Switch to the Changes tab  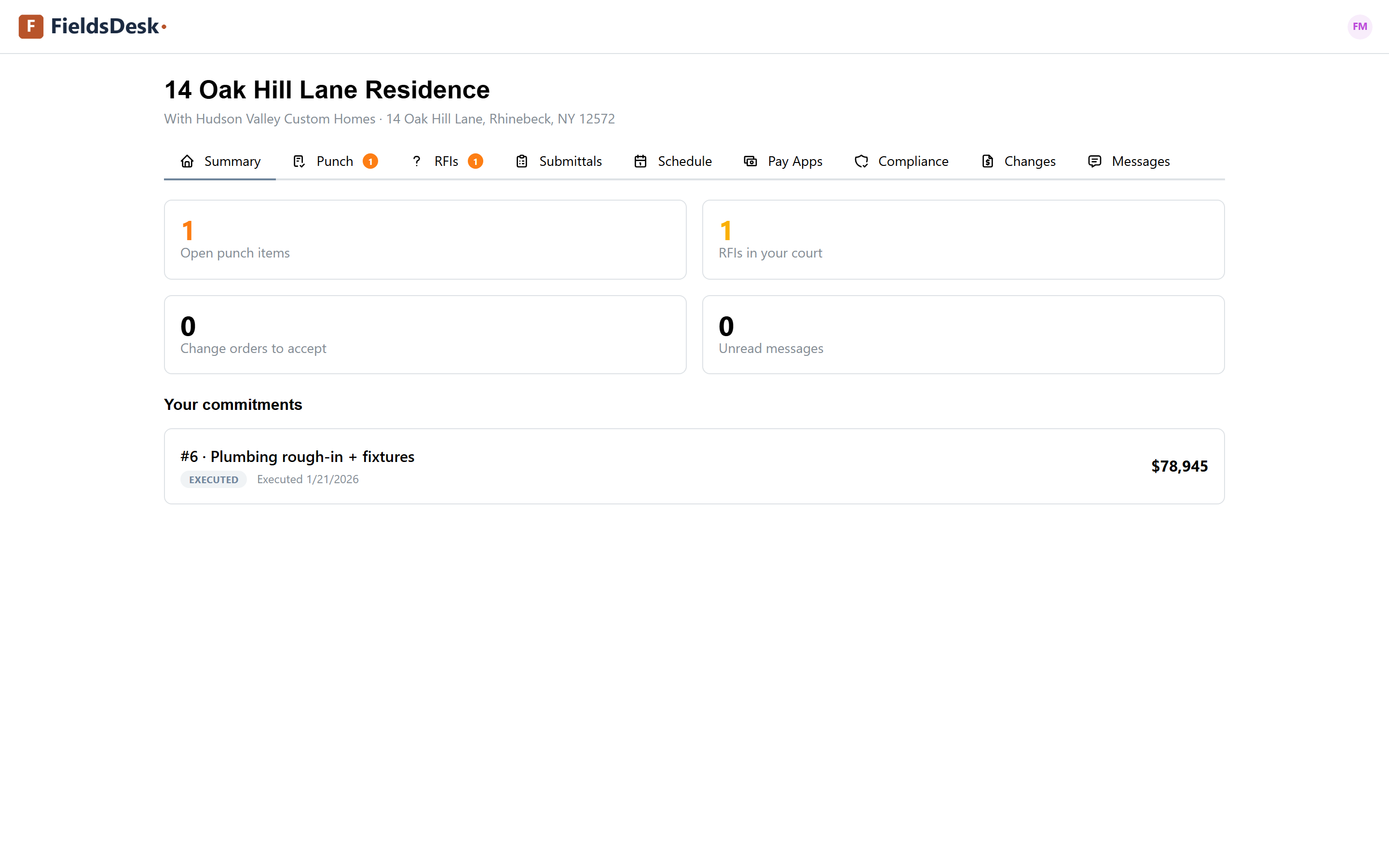point(1018,162)
